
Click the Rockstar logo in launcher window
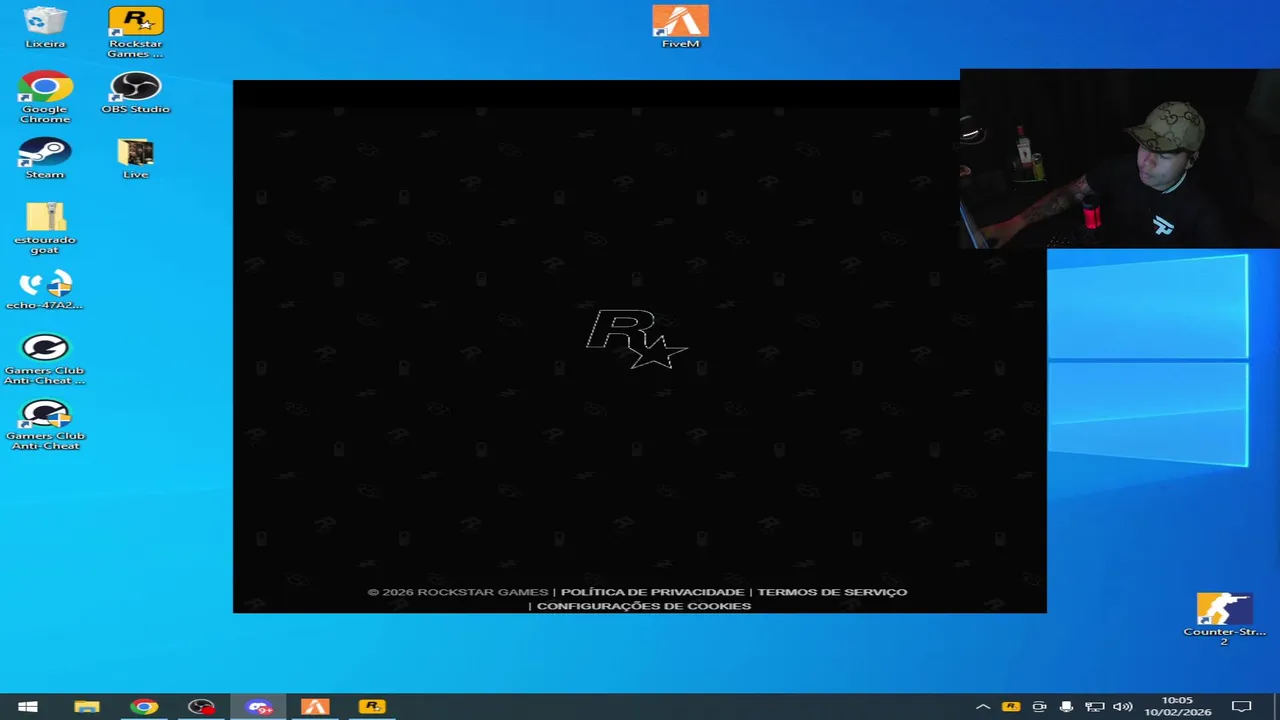(x=637, y=339)
